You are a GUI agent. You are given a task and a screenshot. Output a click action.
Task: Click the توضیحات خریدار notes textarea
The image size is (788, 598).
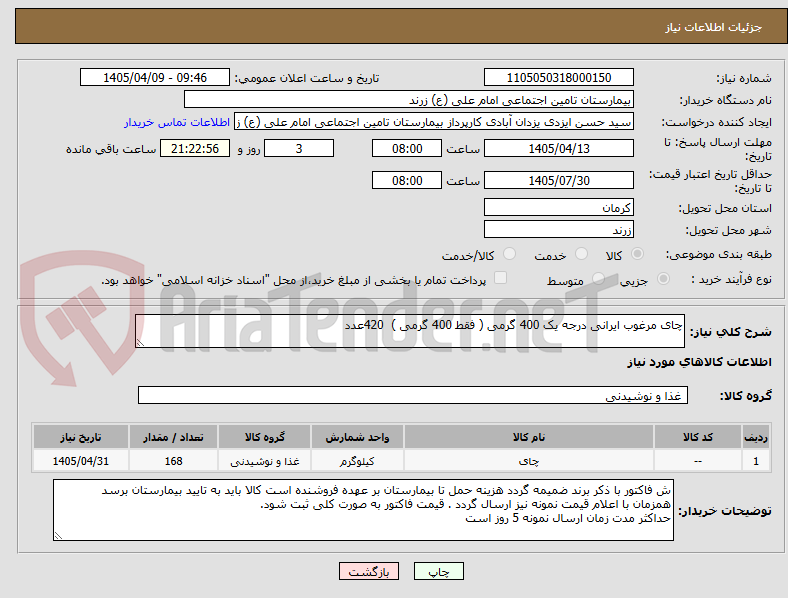(x=363, y=510)
